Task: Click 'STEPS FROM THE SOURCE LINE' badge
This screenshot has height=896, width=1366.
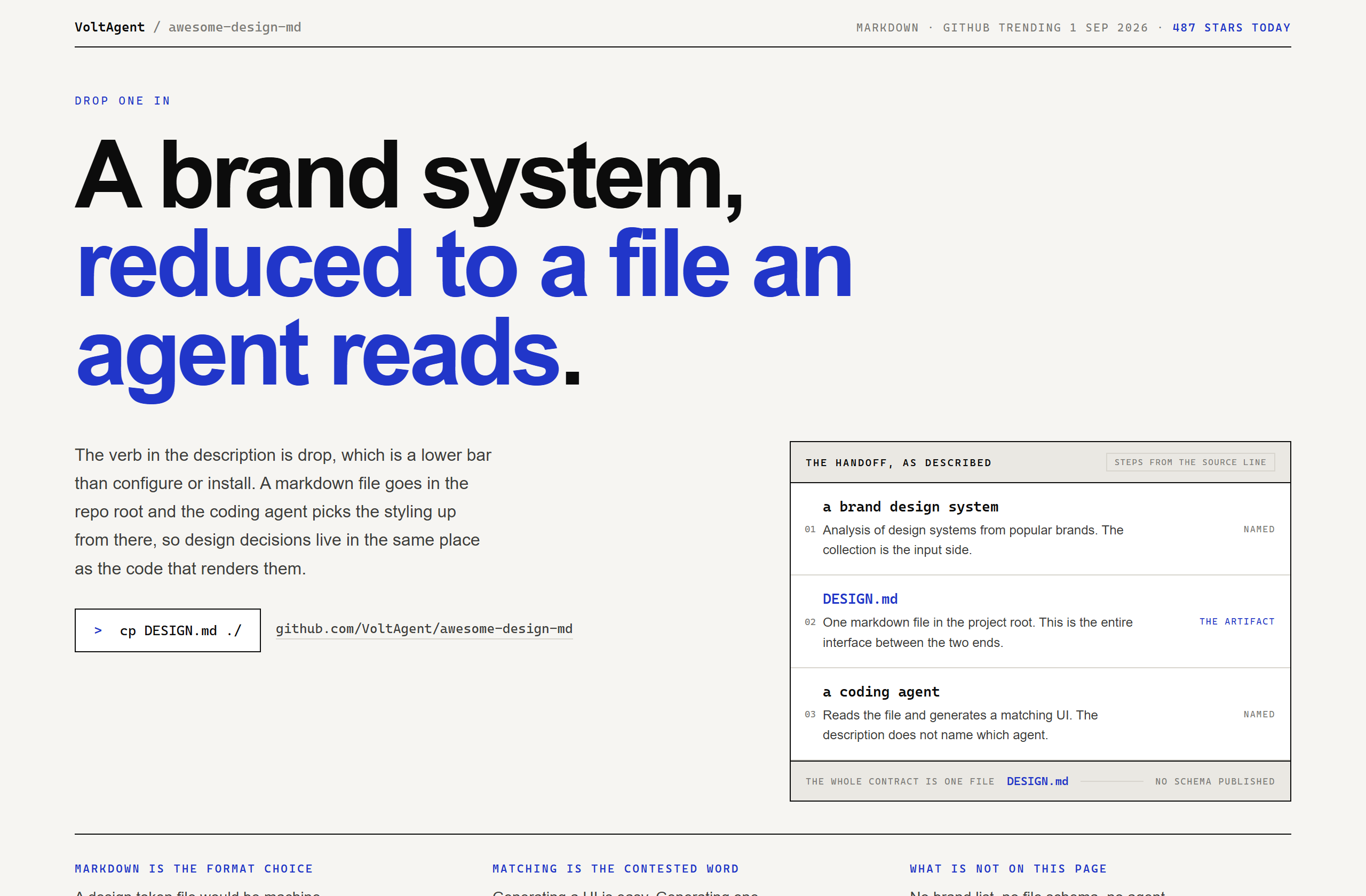Action: pyautogui.click(x=1190, y=462)
